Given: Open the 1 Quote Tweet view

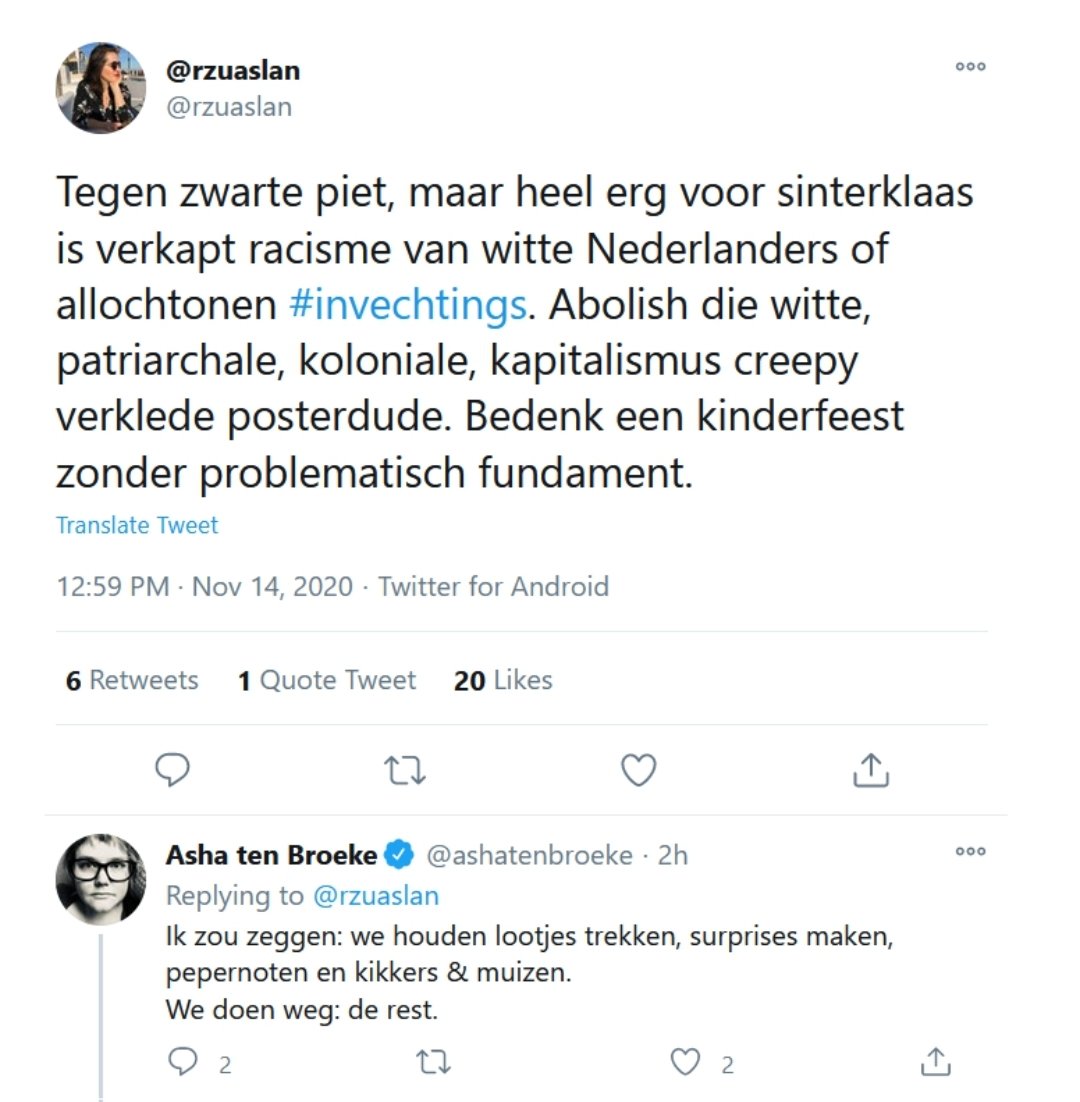Looking at the screenshot, I should tap(326, 680).
